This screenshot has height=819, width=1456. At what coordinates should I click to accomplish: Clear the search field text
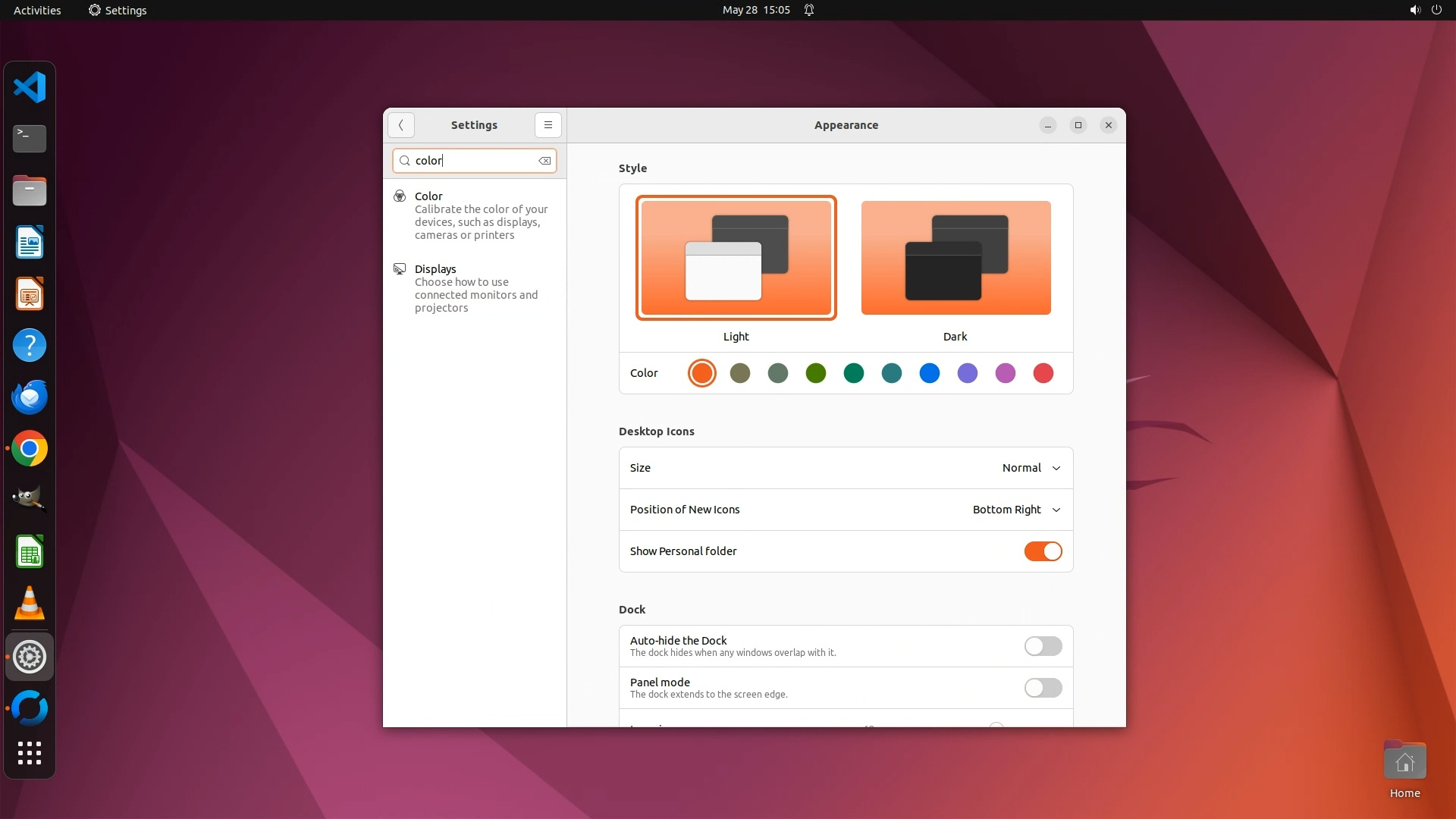pos(544,161)
